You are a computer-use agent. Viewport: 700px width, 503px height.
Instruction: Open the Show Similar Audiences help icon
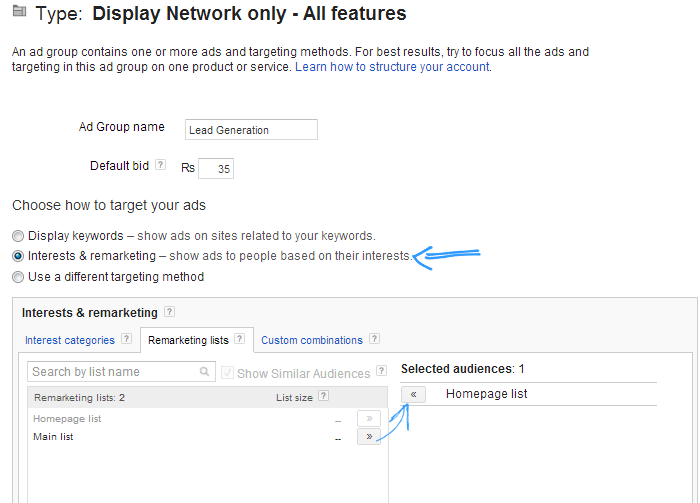click(x=381, y=370)
